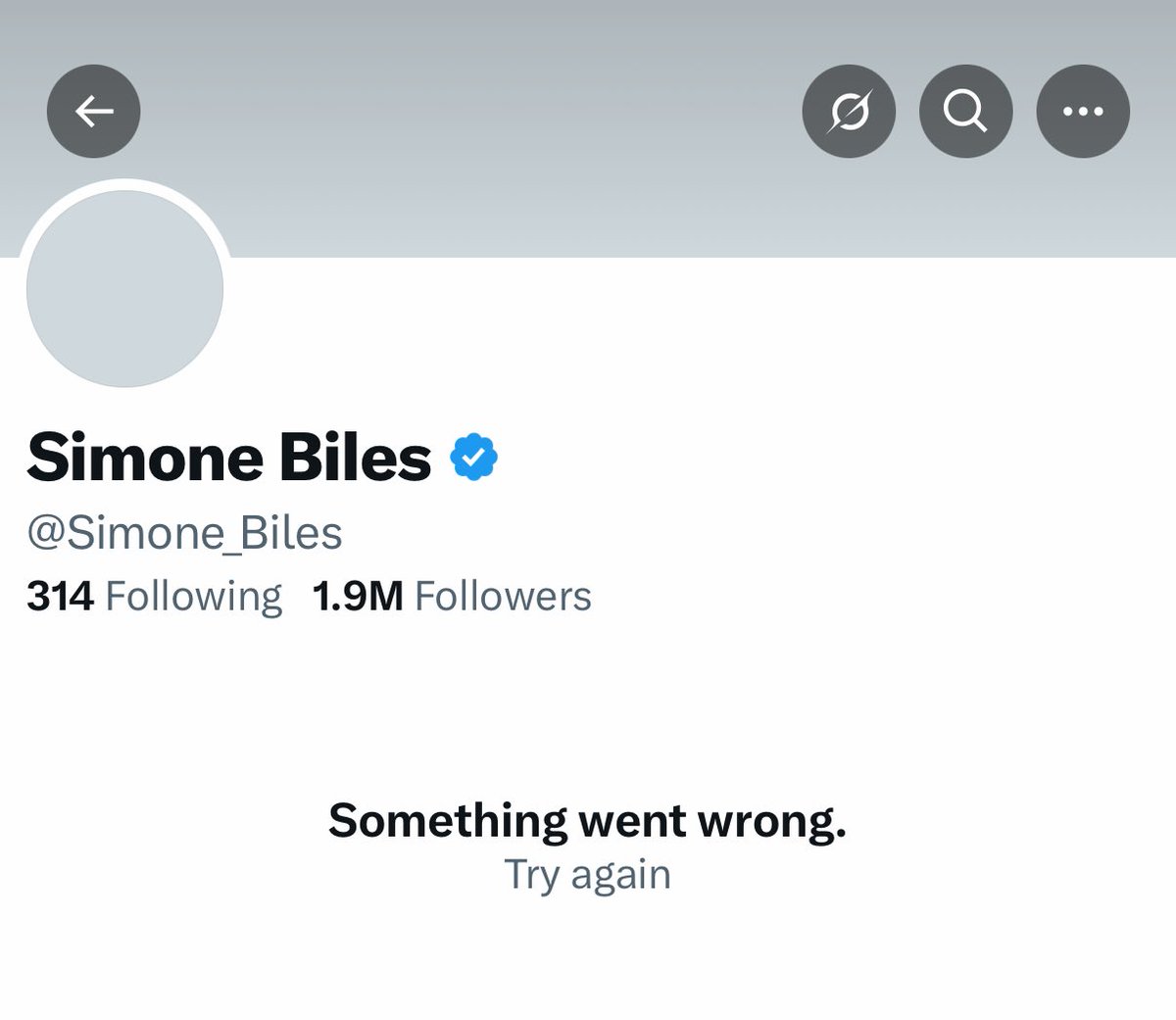Viewport: 1176px width, 1020px height.
Task: Click the blue verified checkmark badge
Action: pos(474,458)
